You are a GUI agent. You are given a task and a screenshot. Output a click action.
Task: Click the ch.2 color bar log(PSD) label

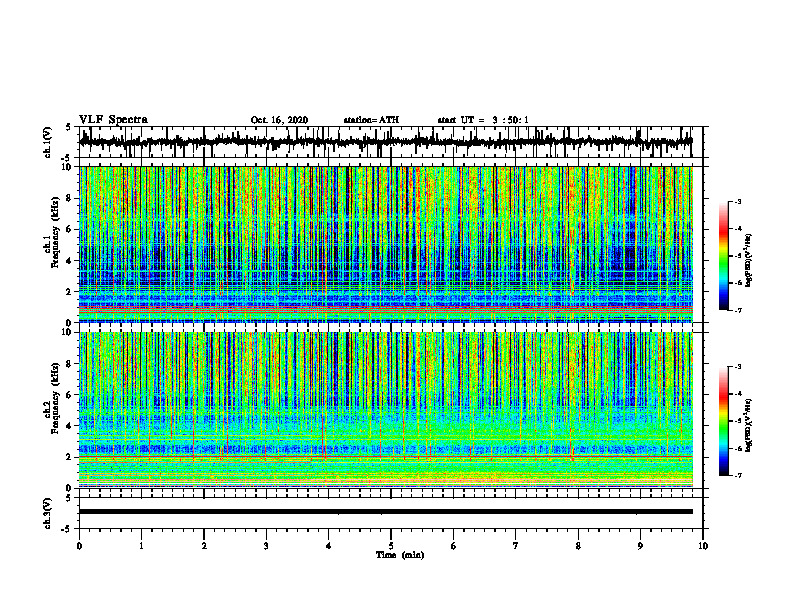tap(749, 425)
